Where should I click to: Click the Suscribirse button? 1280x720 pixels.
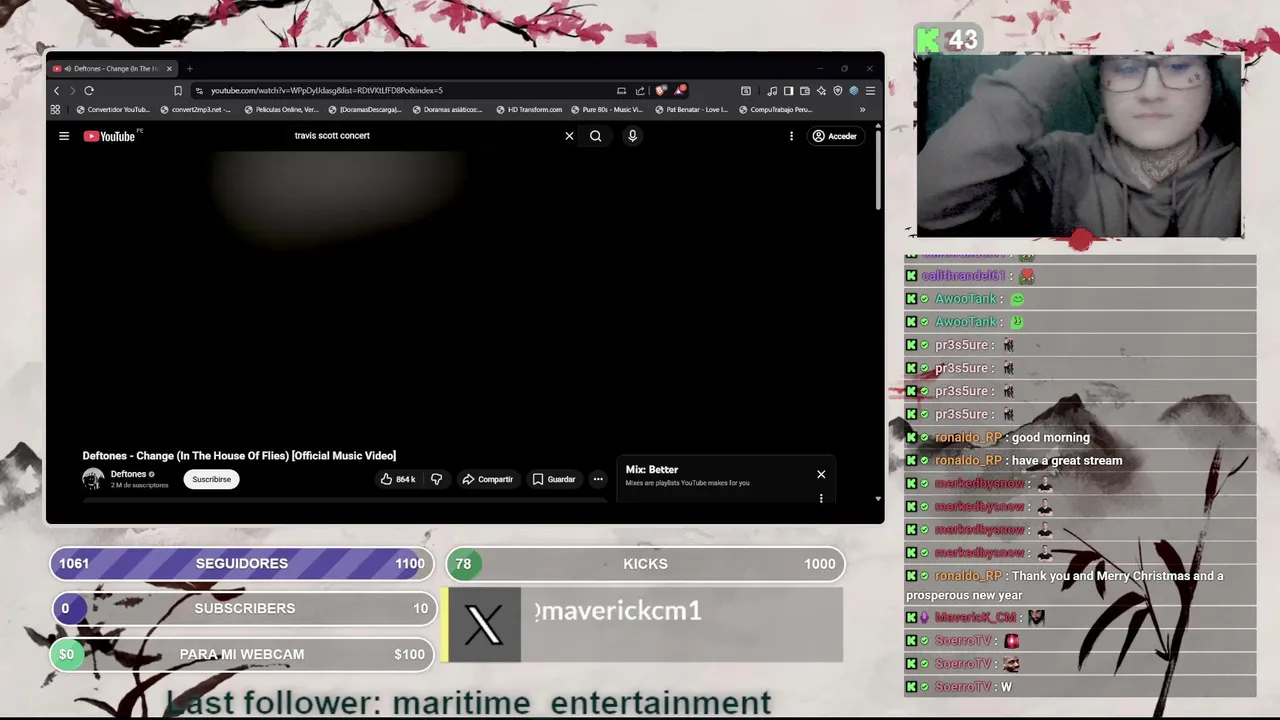[x=211, y=479]
